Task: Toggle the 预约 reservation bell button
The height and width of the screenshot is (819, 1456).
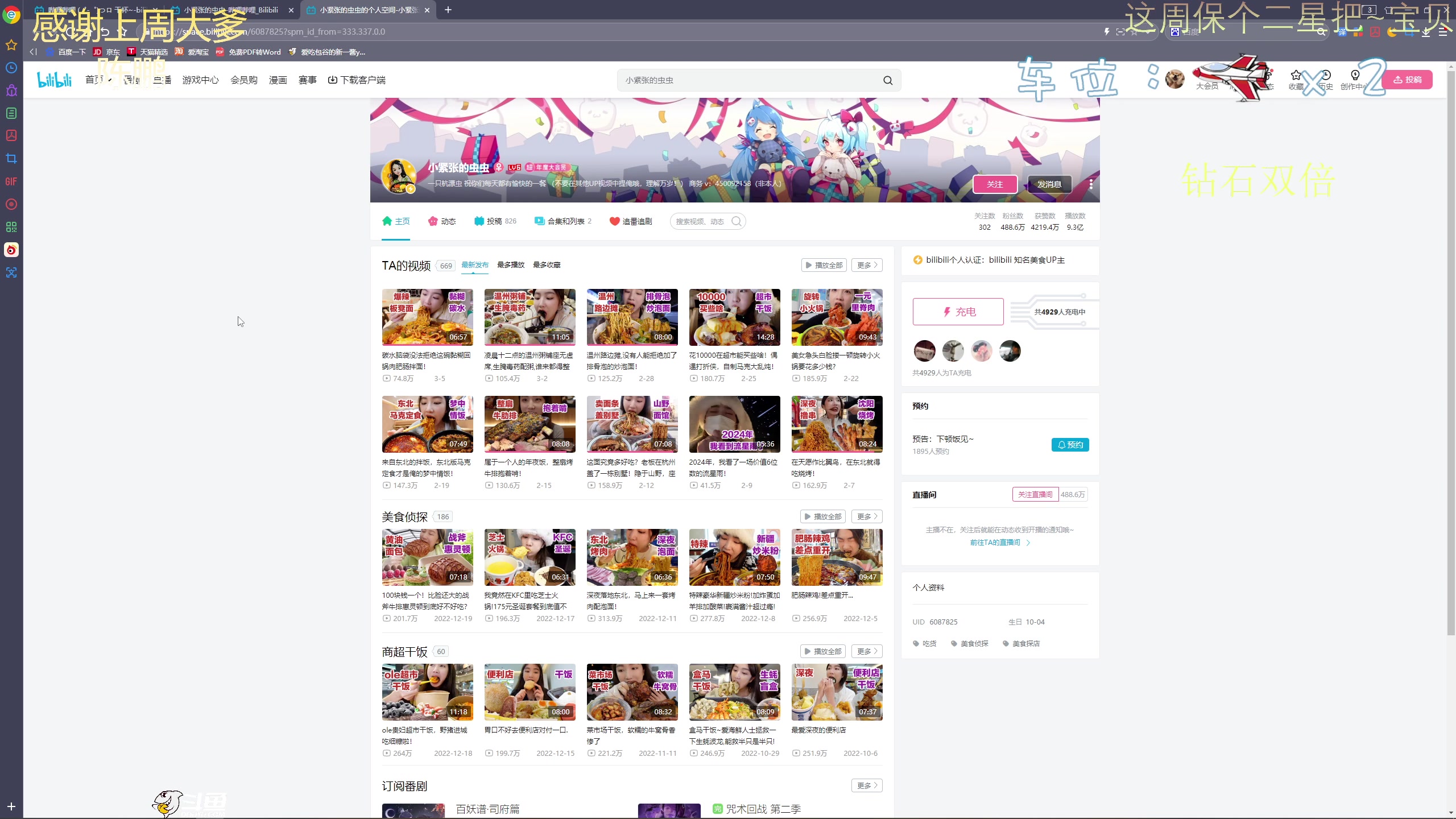Action: pyautogui.click(x=1070, y=445)
